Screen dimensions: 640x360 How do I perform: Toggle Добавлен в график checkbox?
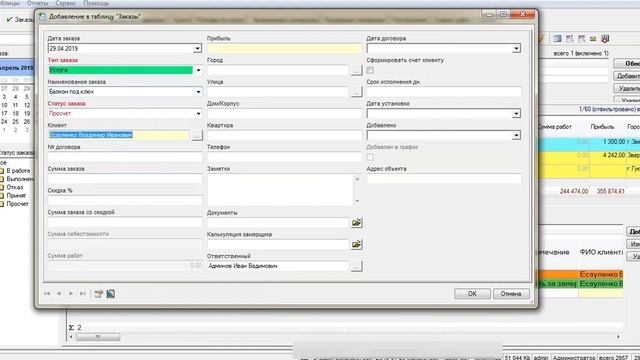pyautogui.click(x=370, y=157)
